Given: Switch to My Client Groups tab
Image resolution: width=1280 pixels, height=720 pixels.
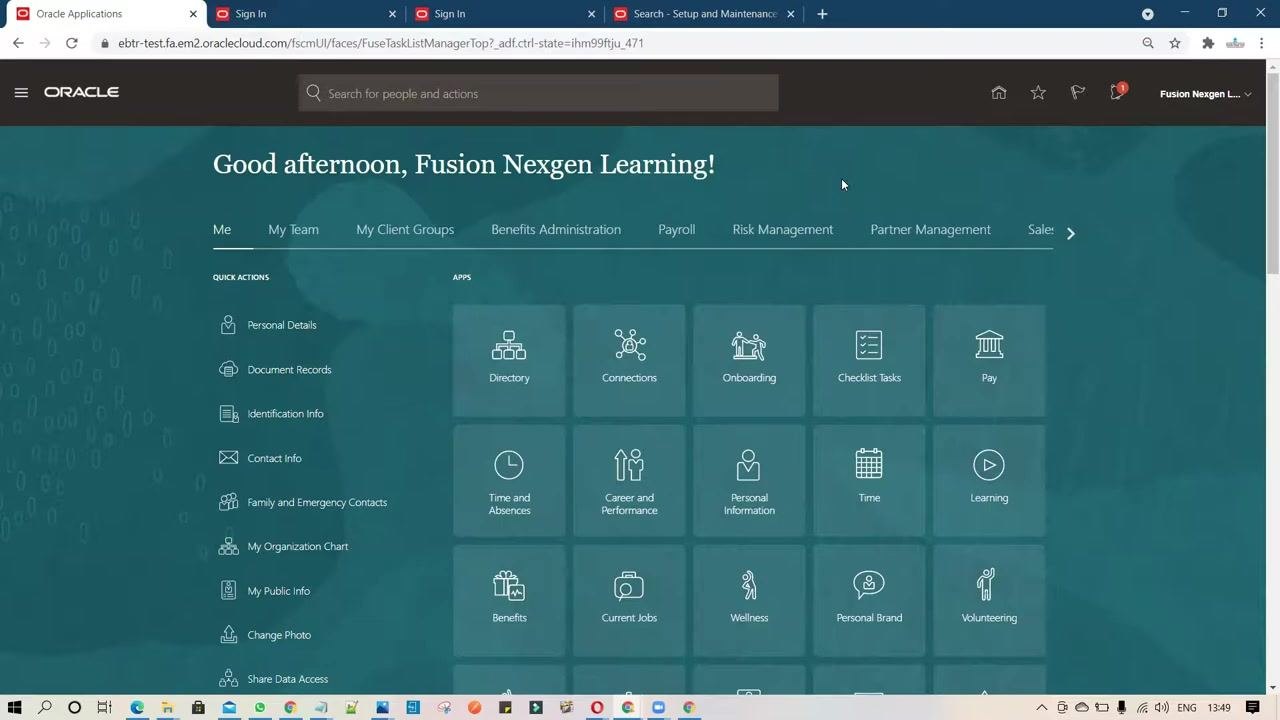Looking at the screenshot, I should (x=405, y=230).
